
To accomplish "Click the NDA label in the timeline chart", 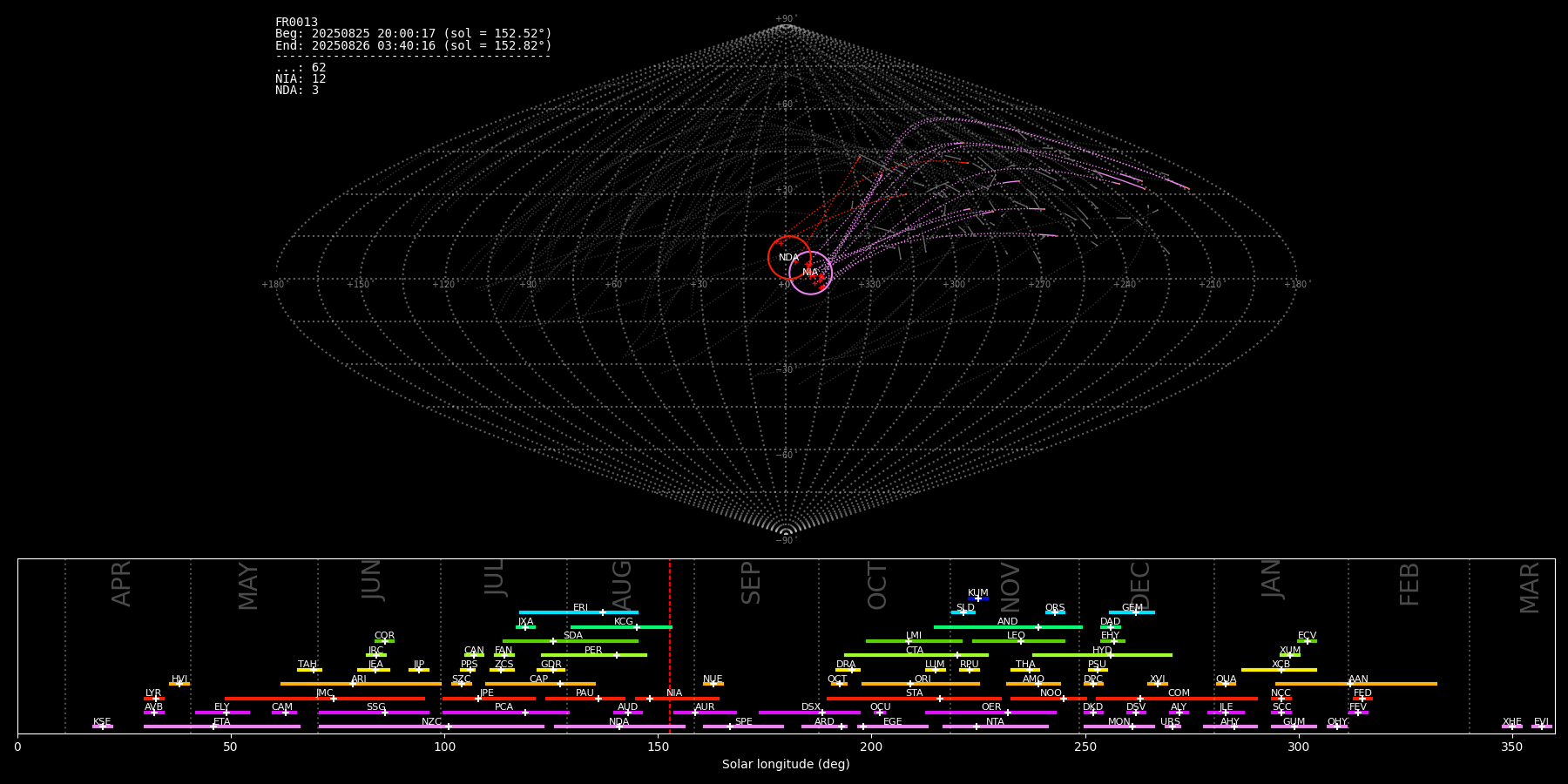I will click(618, 722).
